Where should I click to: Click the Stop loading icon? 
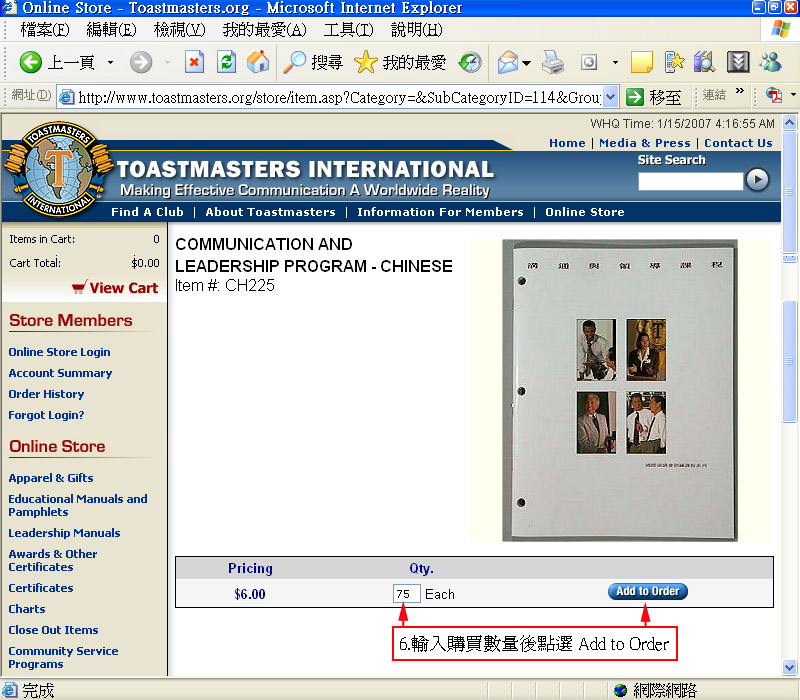click(x=194, y=62)
